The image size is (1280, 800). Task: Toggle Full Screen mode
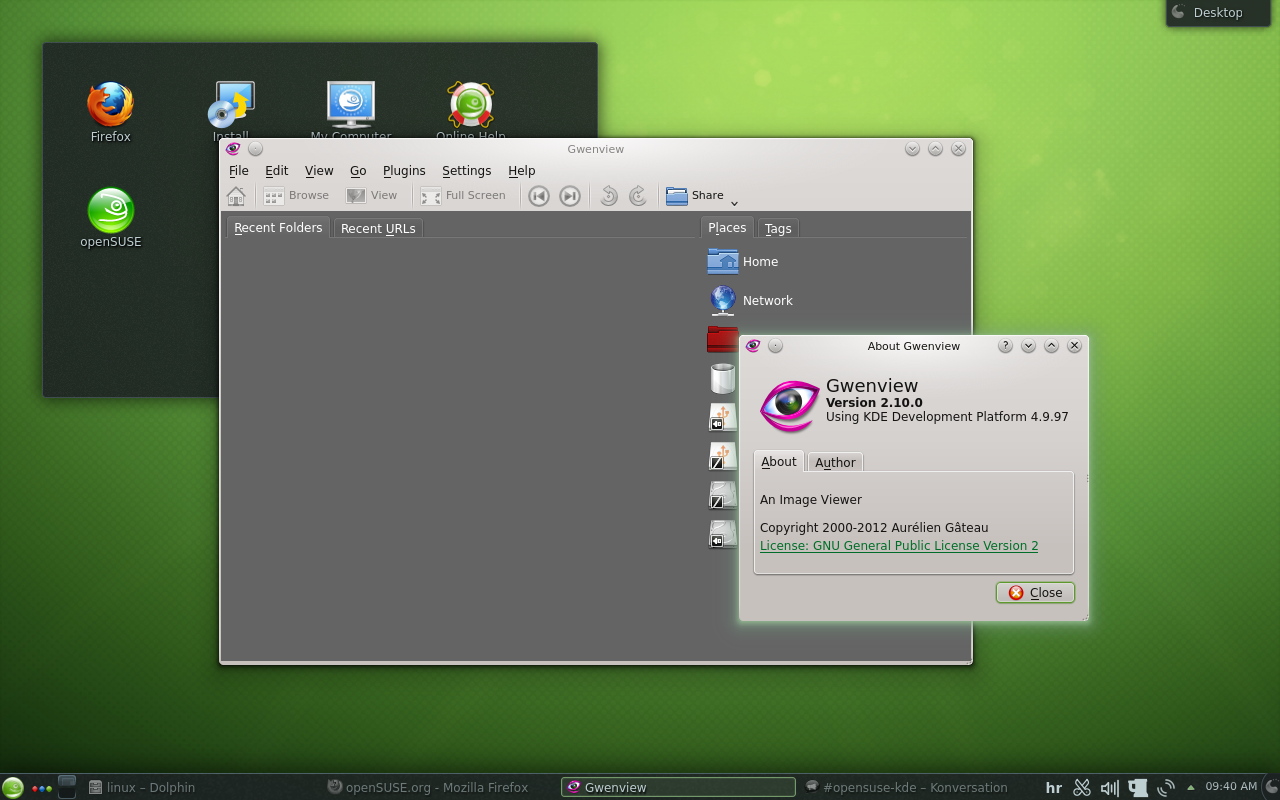coord(463,196)
